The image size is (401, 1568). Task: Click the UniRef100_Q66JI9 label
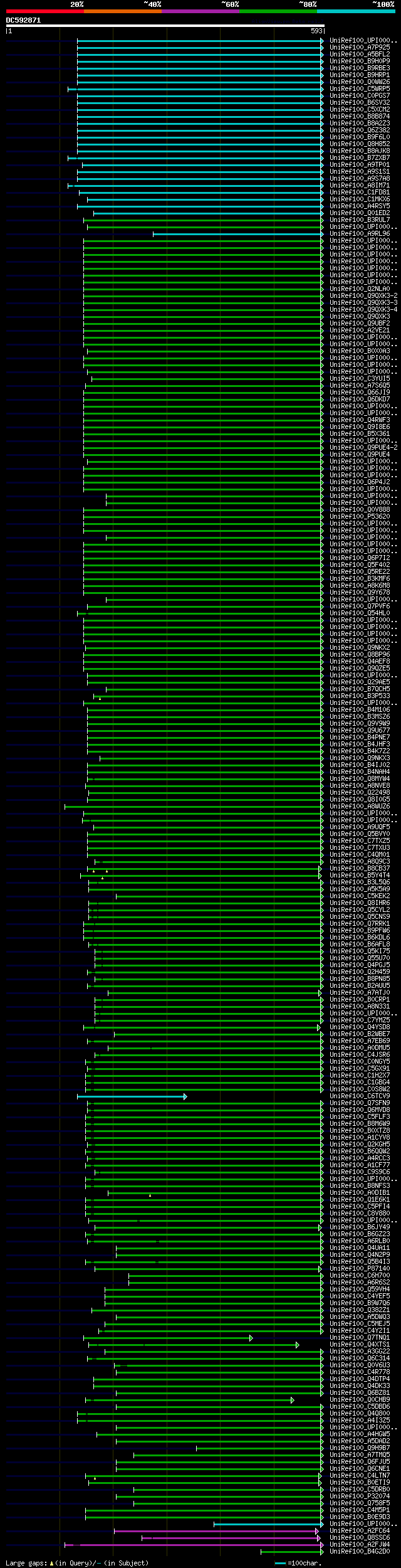[x=360, y=392]
